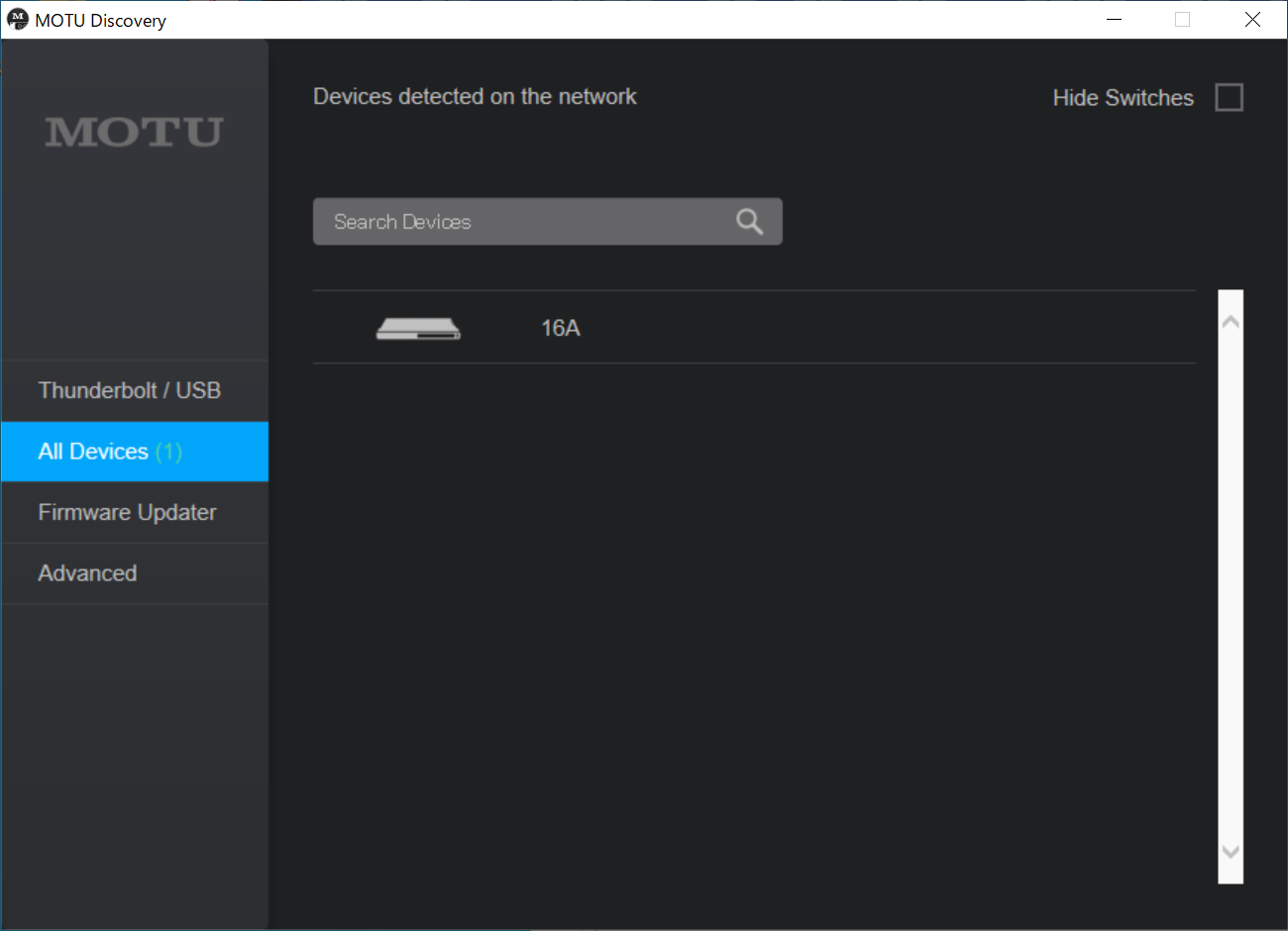Click the 16A device rack icon
Screen dimensions: 1288x931
coord(418,329)
